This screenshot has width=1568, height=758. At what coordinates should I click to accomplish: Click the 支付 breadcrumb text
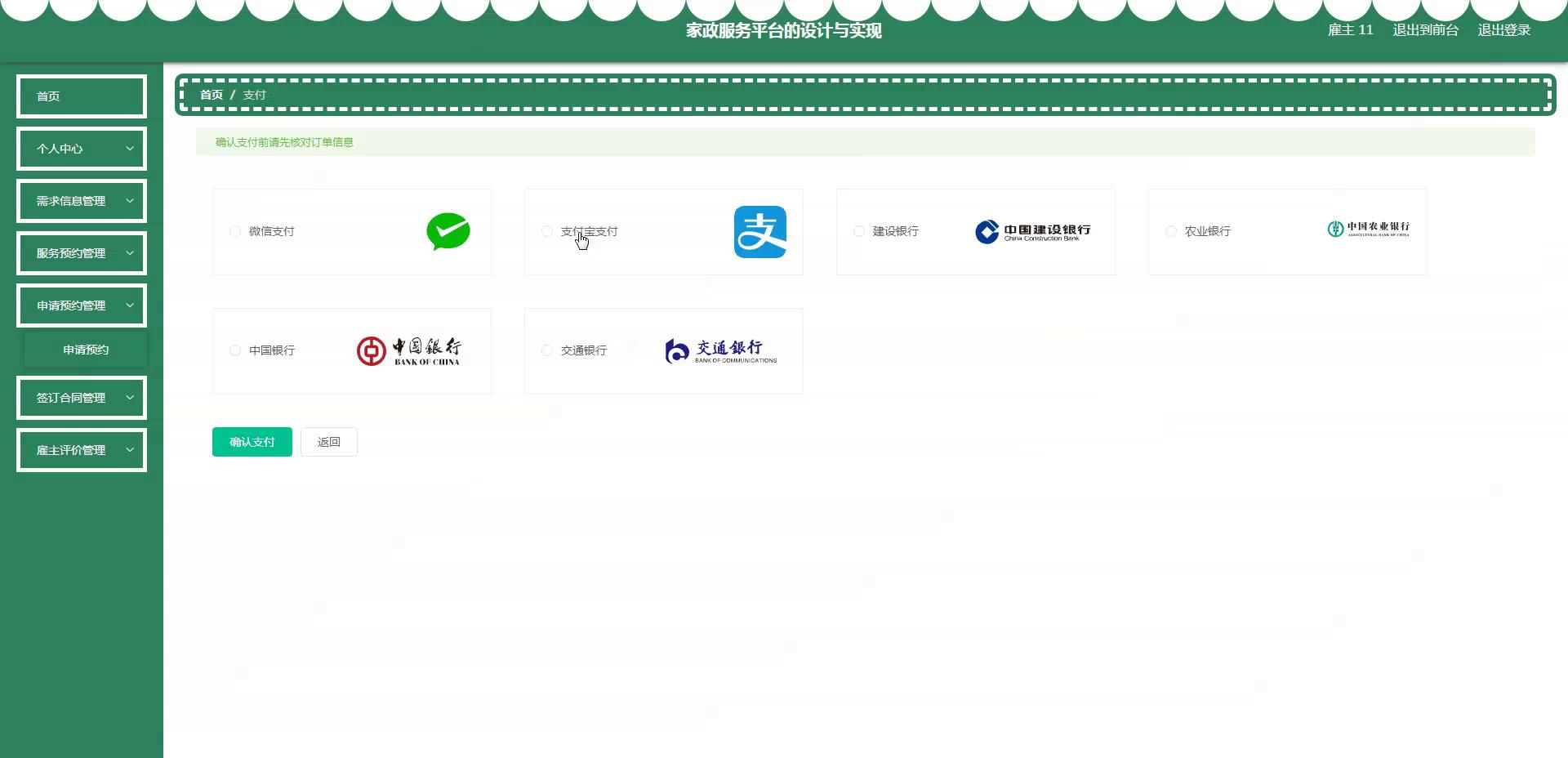point(255,95)
